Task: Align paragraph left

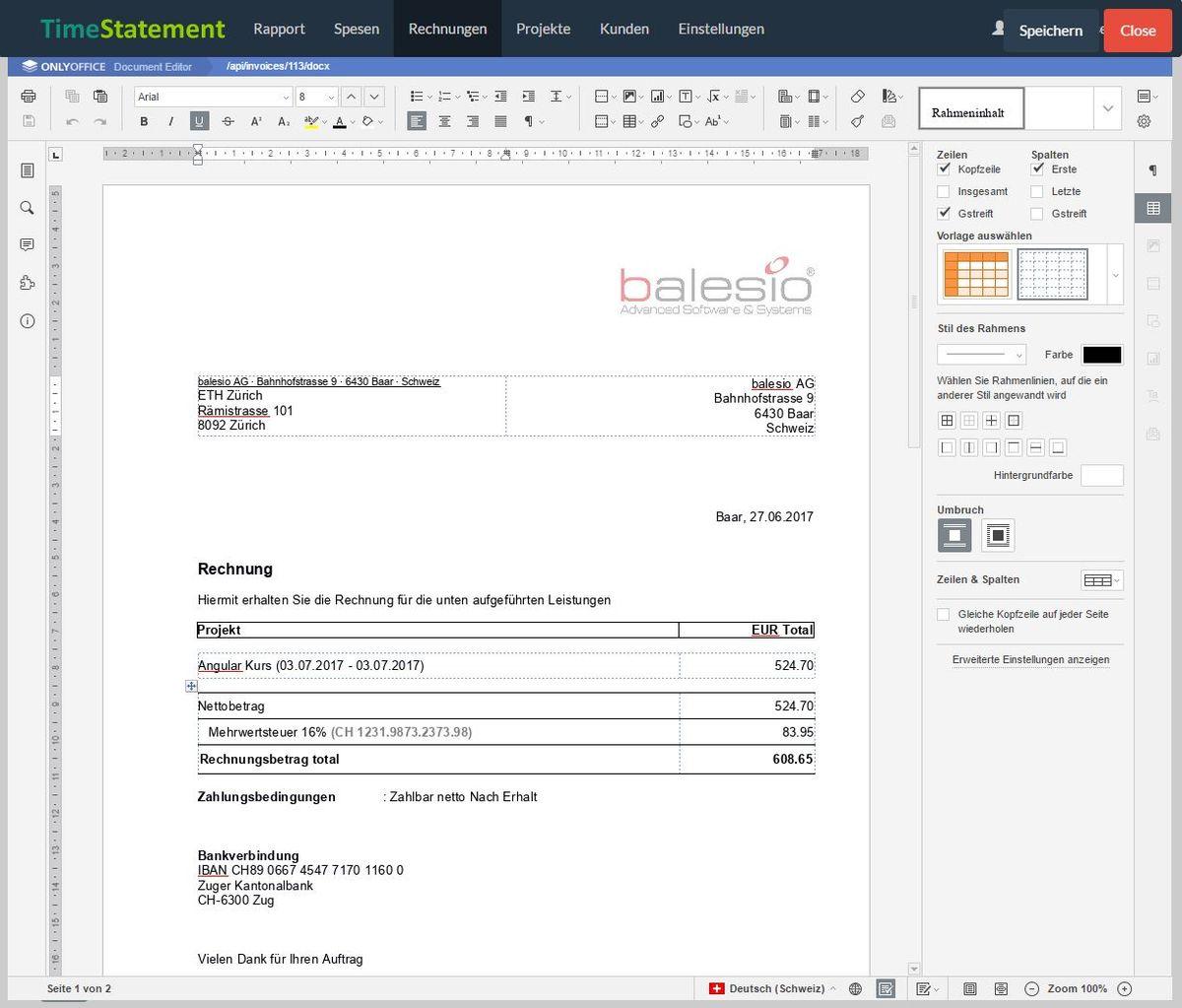Action: click(418, 121)
